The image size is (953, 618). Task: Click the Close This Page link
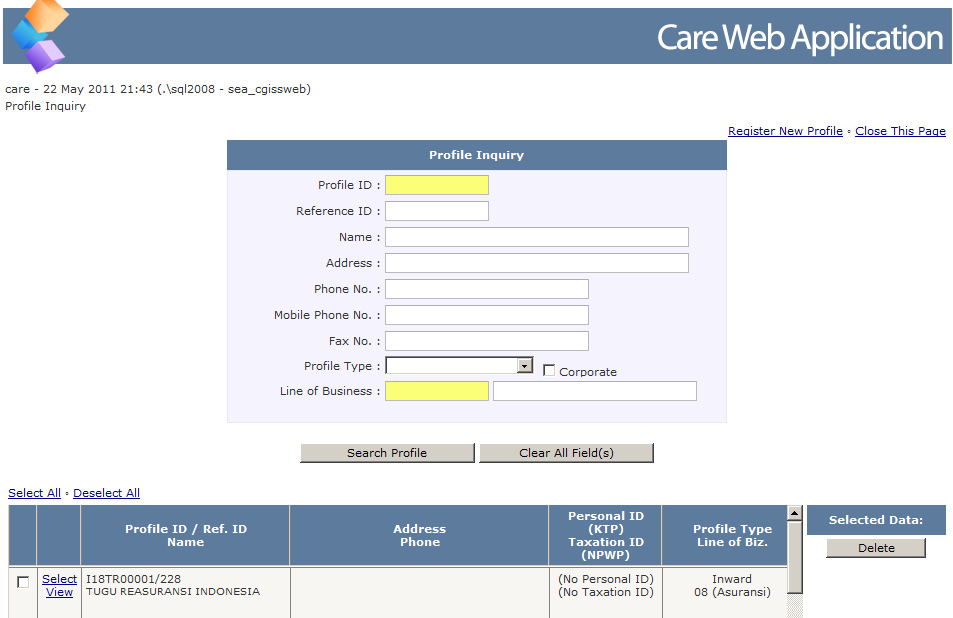(x=900, y=131)
